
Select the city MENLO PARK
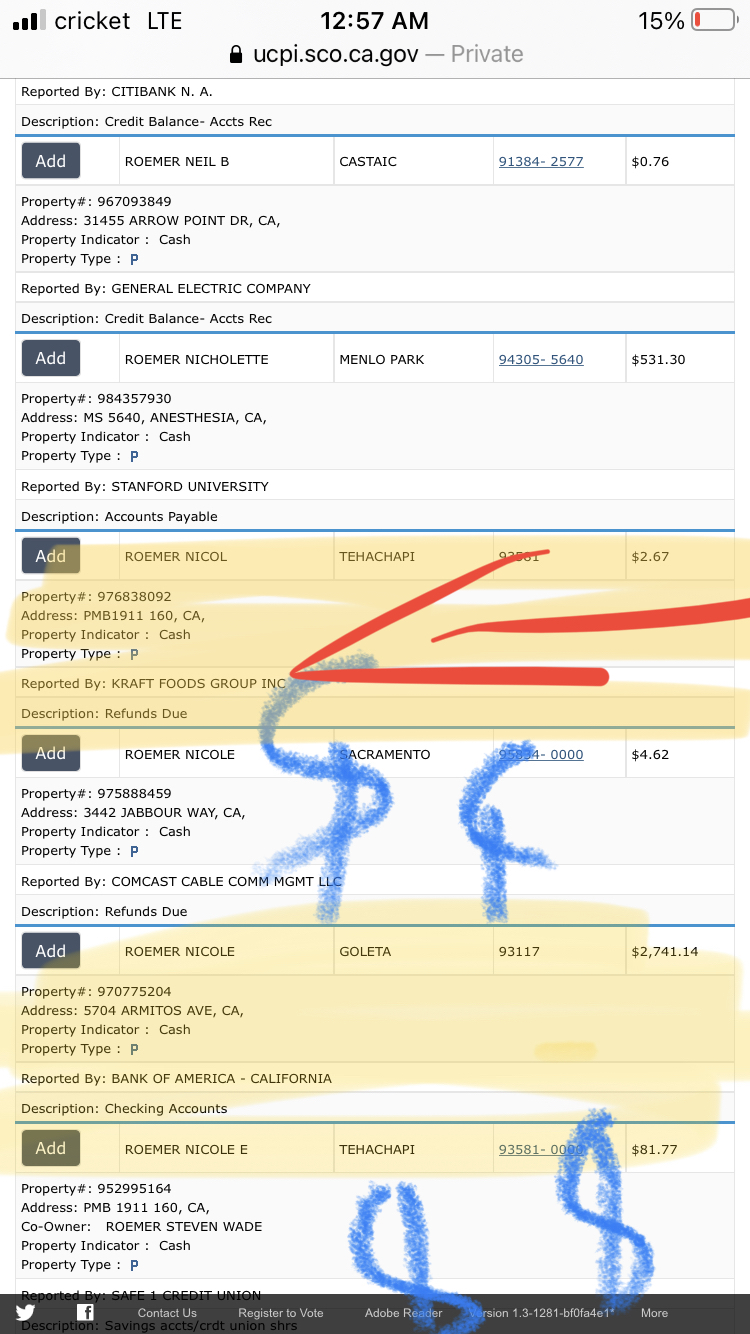(382, 360)
